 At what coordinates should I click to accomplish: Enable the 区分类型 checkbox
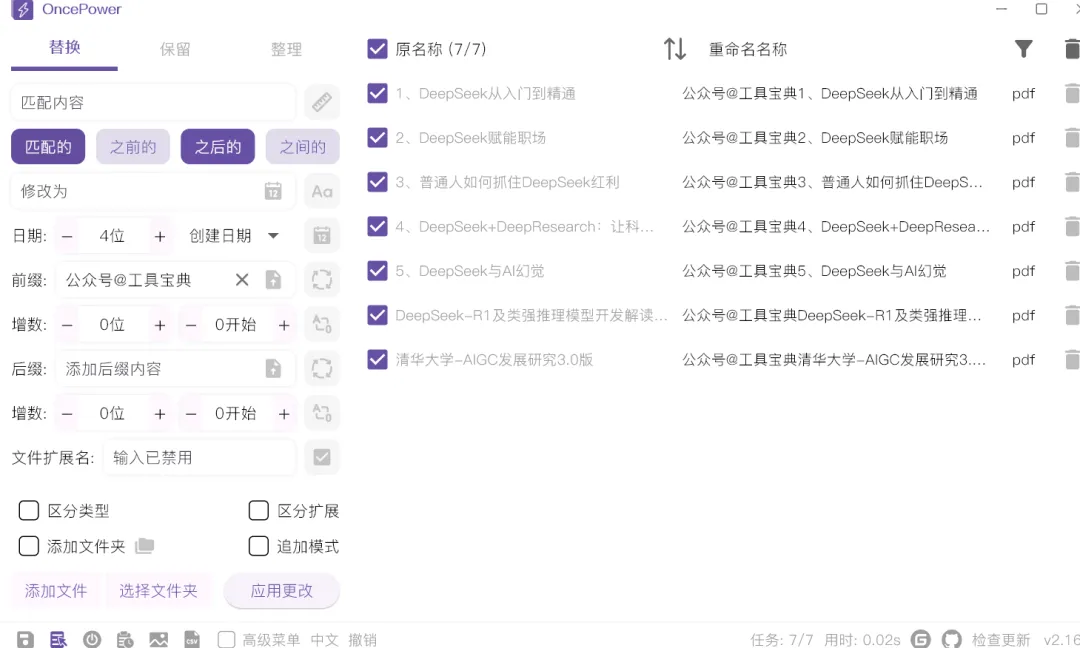click(x=28, y=510)
